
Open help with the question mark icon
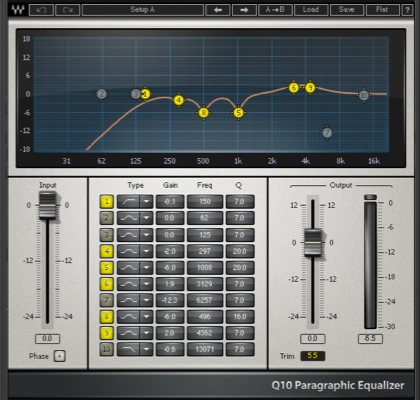(407, 10)
